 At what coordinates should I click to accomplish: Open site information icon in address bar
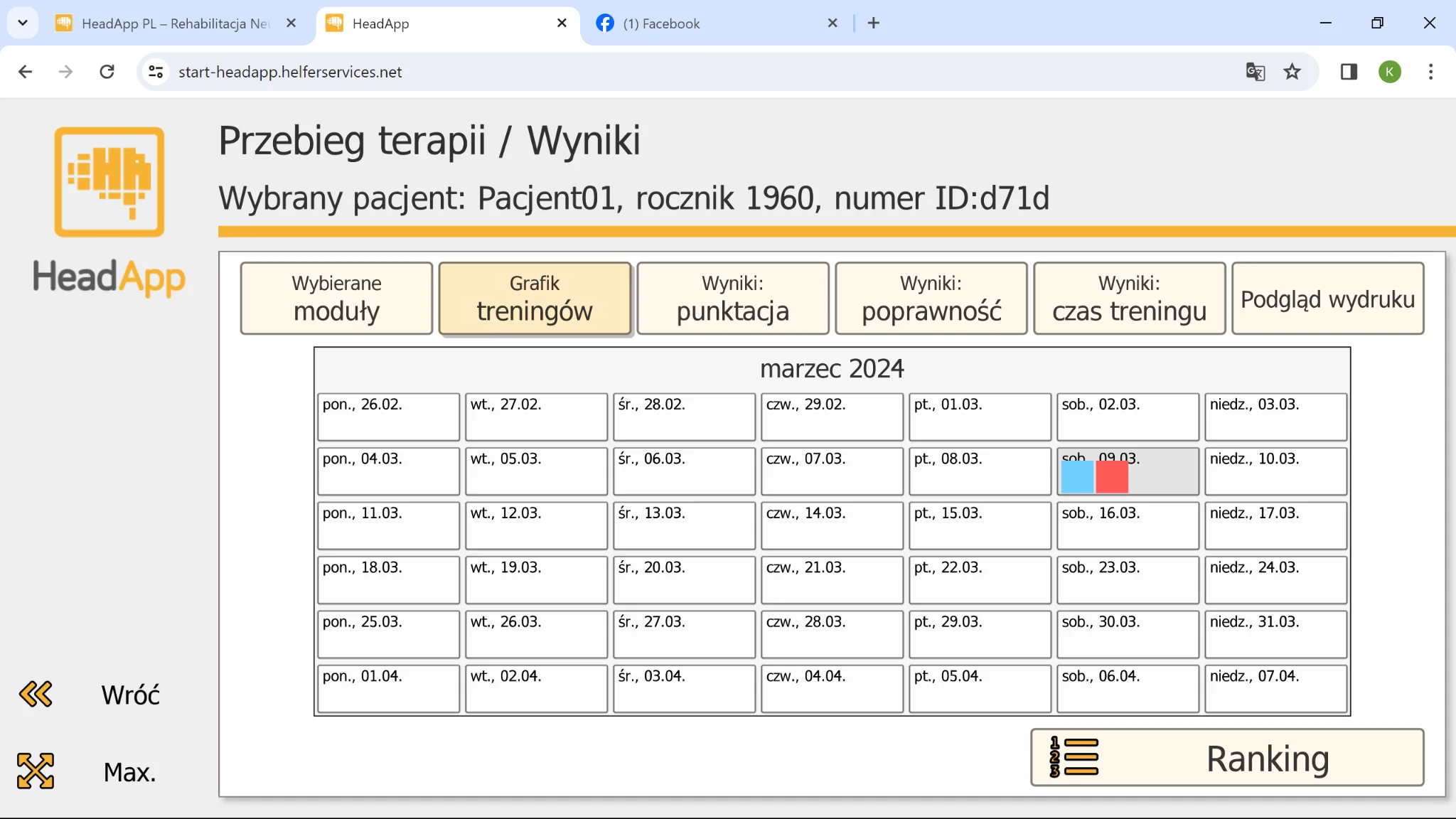pos(156,72)
